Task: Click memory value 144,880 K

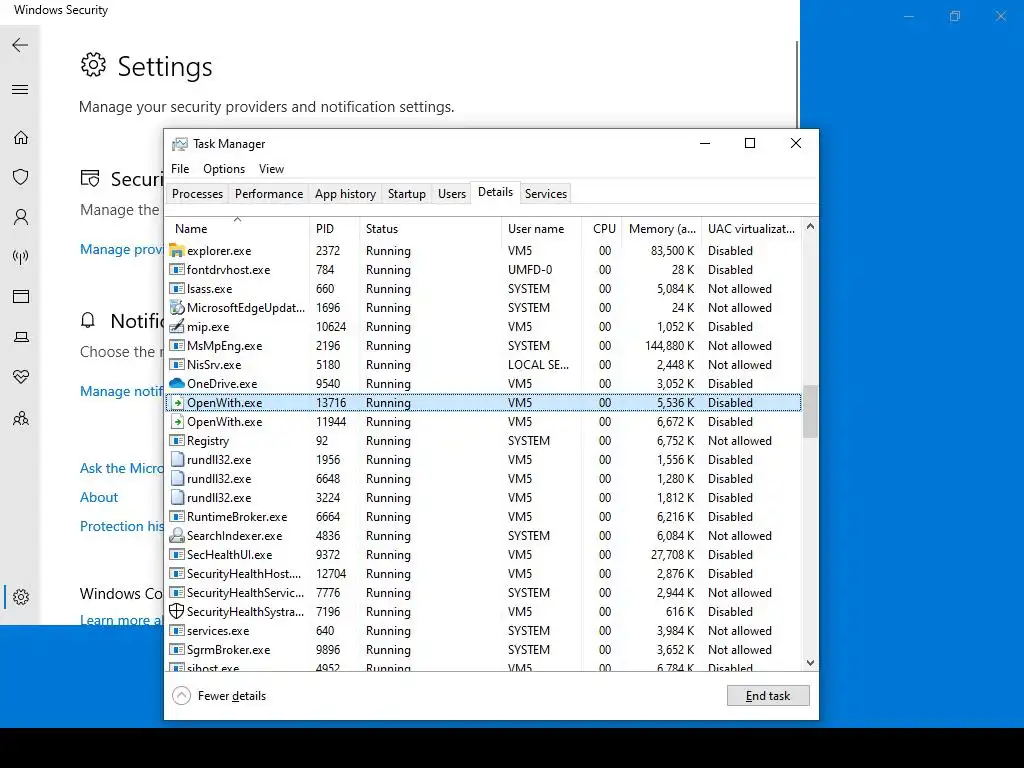Action: [669, 345]
